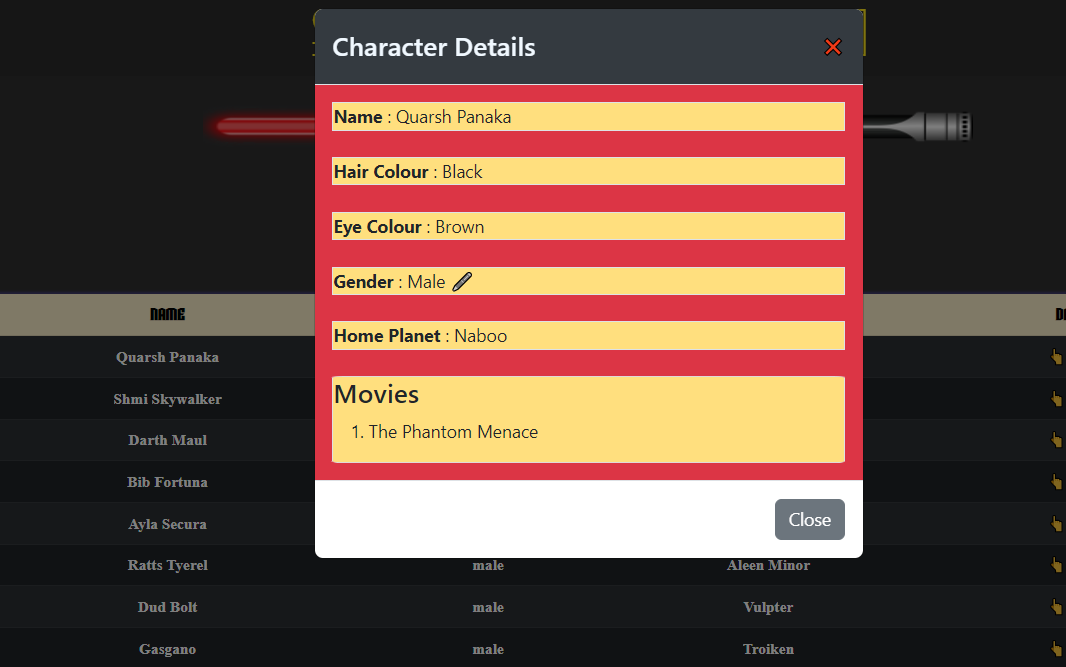Click the Character Details title bar
The height and width of the screenshot is (667, 1066).
coord(434,47)
